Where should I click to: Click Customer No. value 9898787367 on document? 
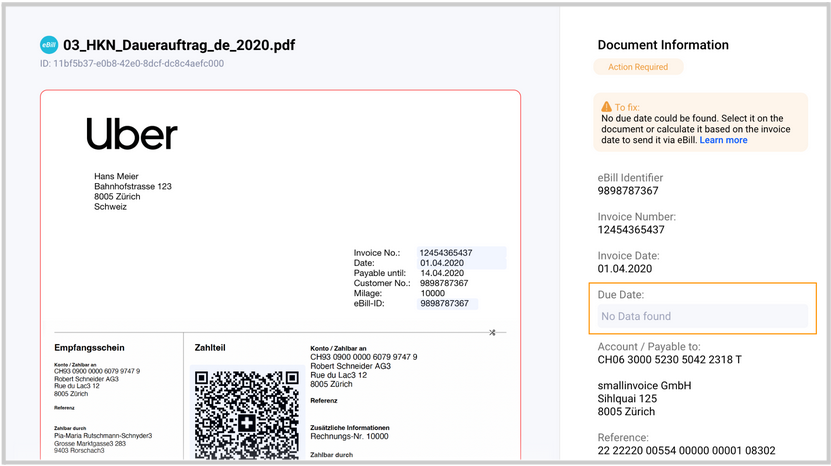click(444, 283)
